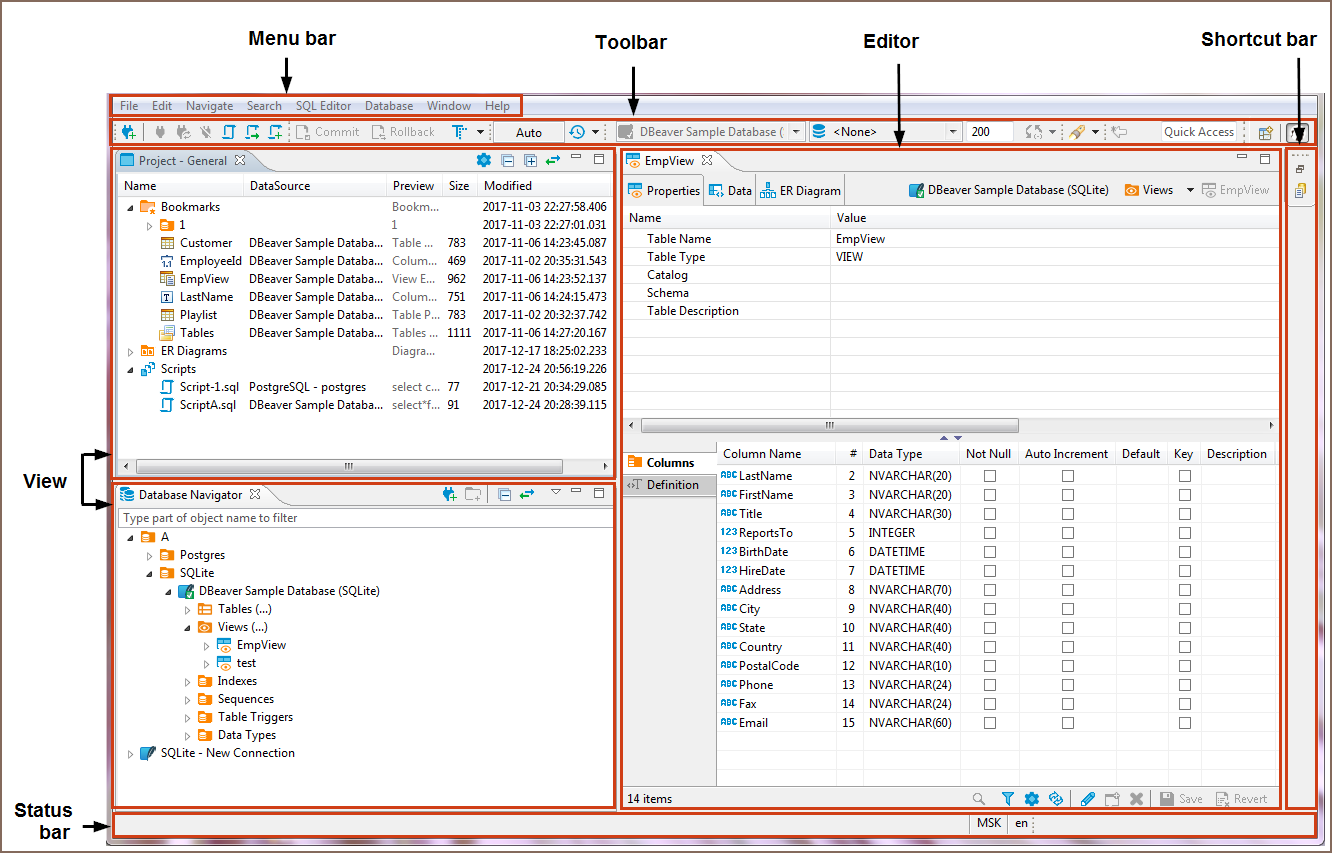Switch to the ER Diagram tab

801,190
